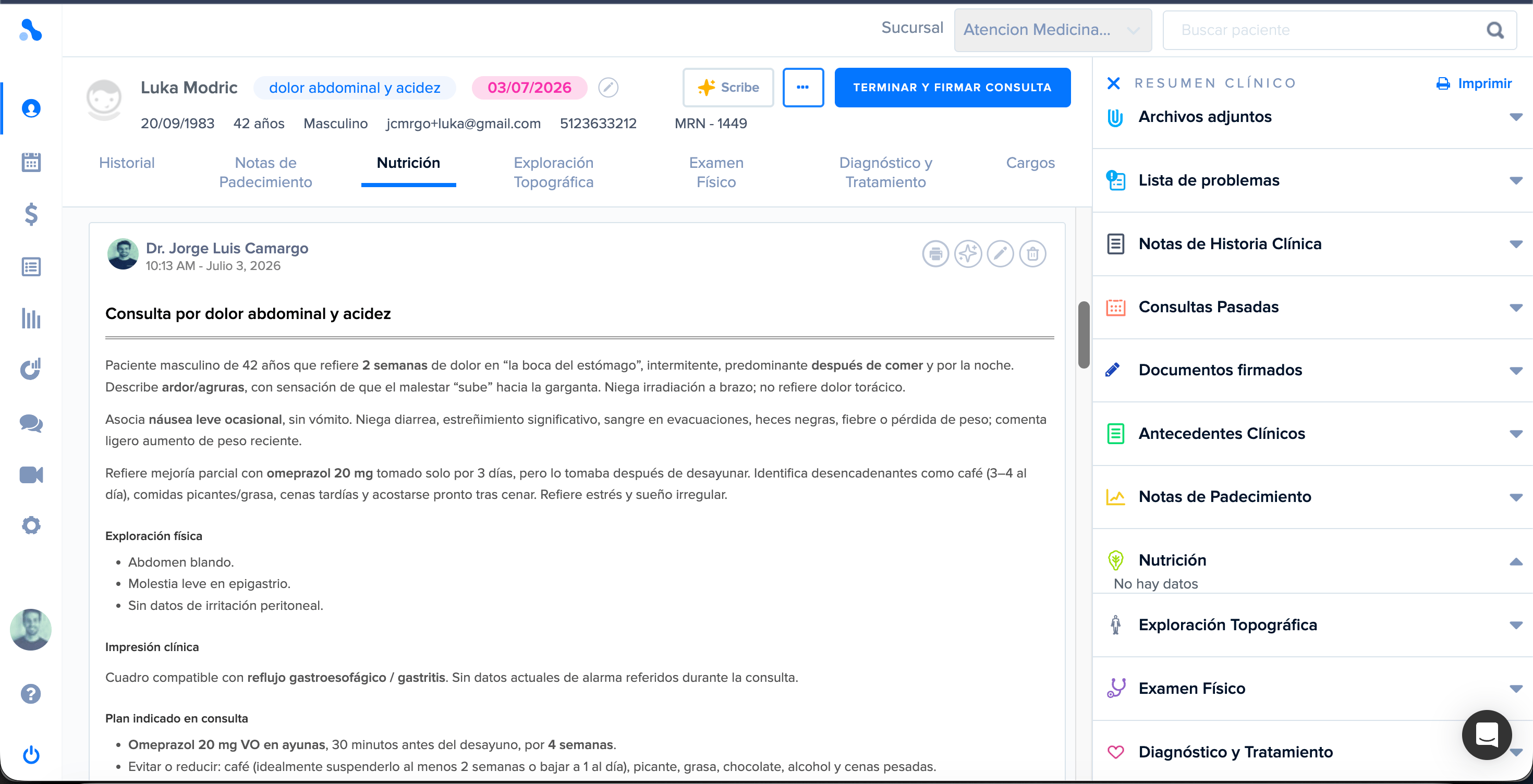The image size is (1533, 784).
Task: Open the settings gear icon in sidebar
Action: (x=31, y=525)
